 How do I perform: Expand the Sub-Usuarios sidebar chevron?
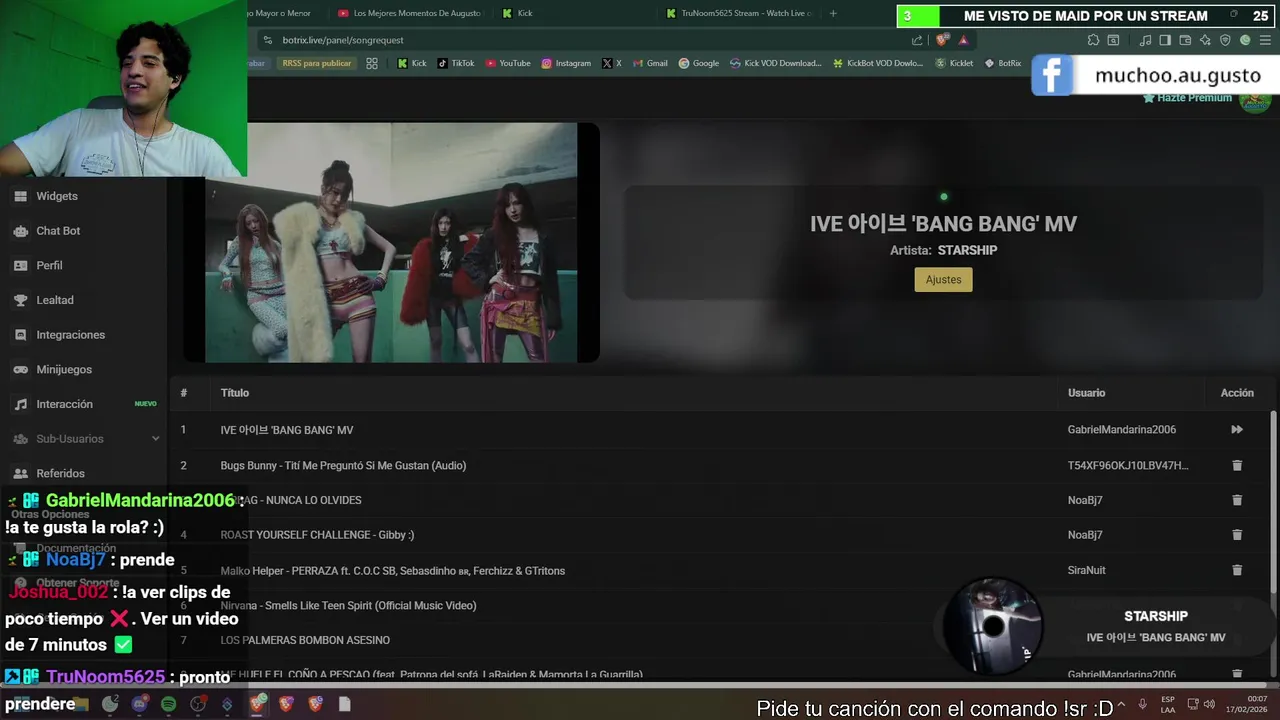click(155, 439)
